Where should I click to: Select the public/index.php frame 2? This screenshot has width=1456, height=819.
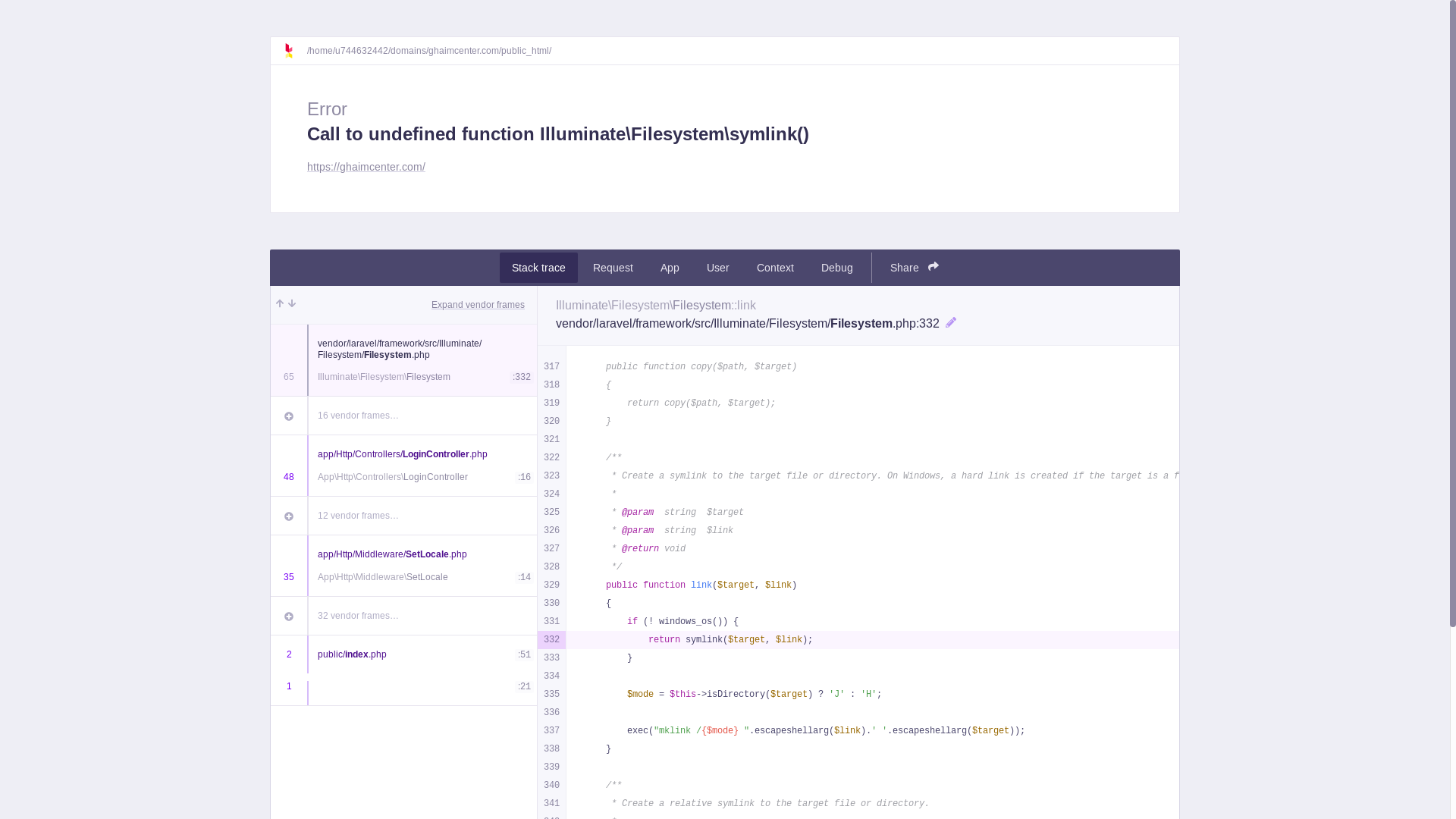click(x=403, y=654)
